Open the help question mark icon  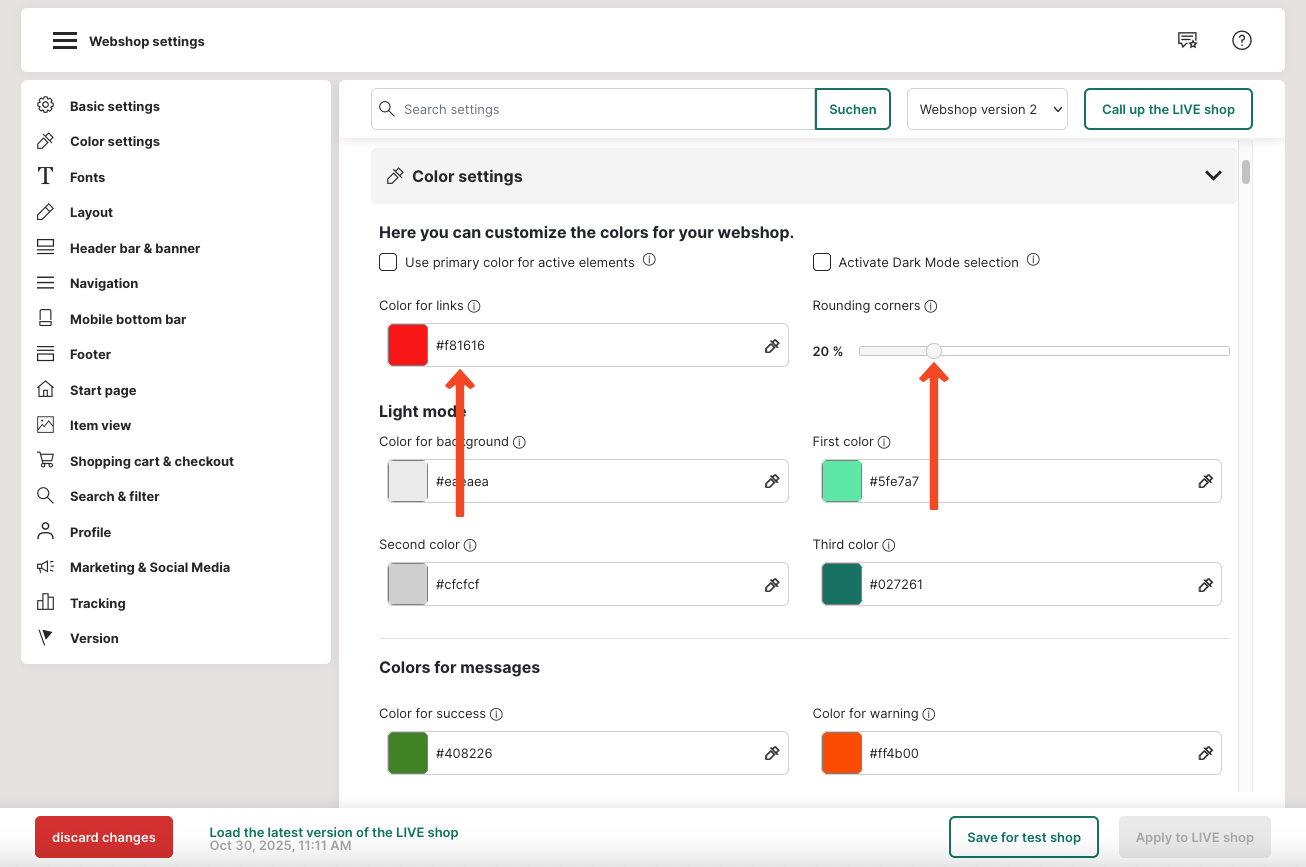click(1241, 41)
